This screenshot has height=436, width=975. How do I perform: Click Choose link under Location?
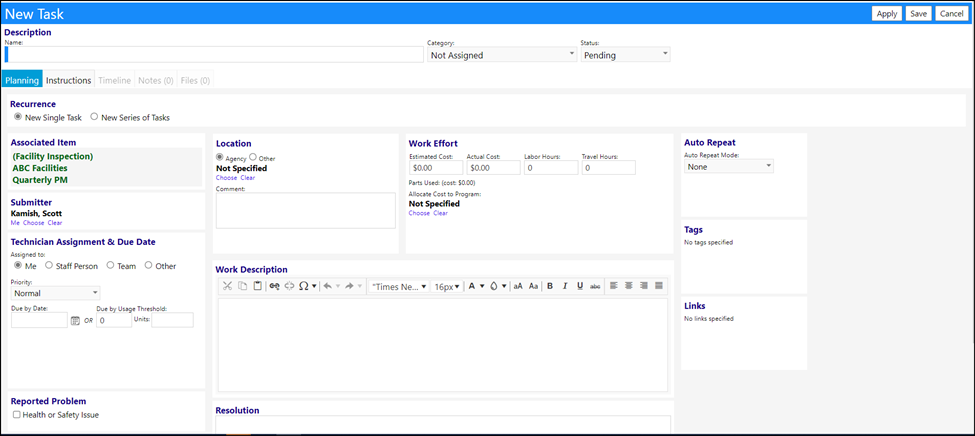coord(226,178)
